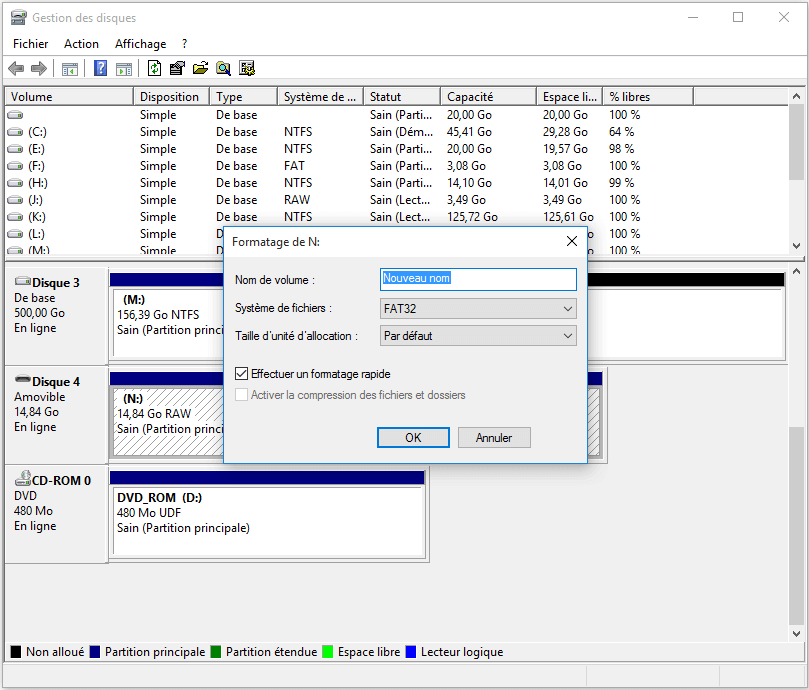This screenshot has width=809, height=690.
Task: Sort the list by Capacité column header
Action: [x=488, y=97]
